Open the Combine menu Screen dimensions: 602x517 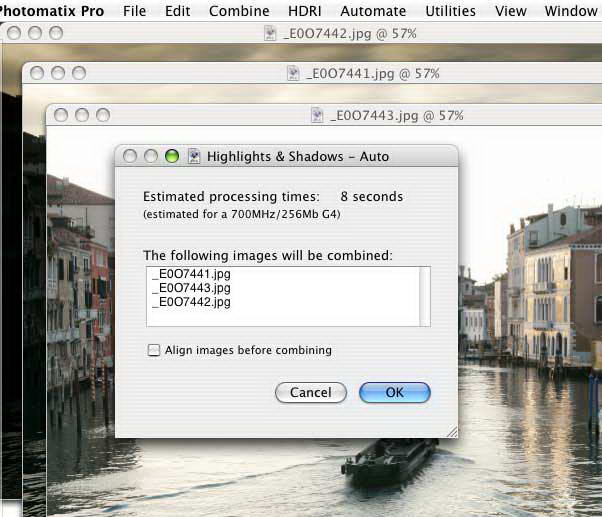[239, 11]
